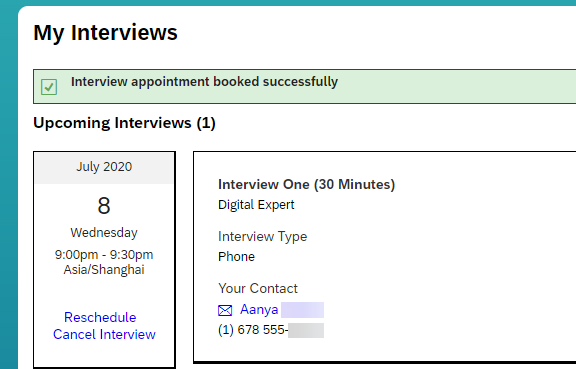Click the Interview appointment booked successfully message
Viewport: 576px width, 369px height.
[204, 82]
